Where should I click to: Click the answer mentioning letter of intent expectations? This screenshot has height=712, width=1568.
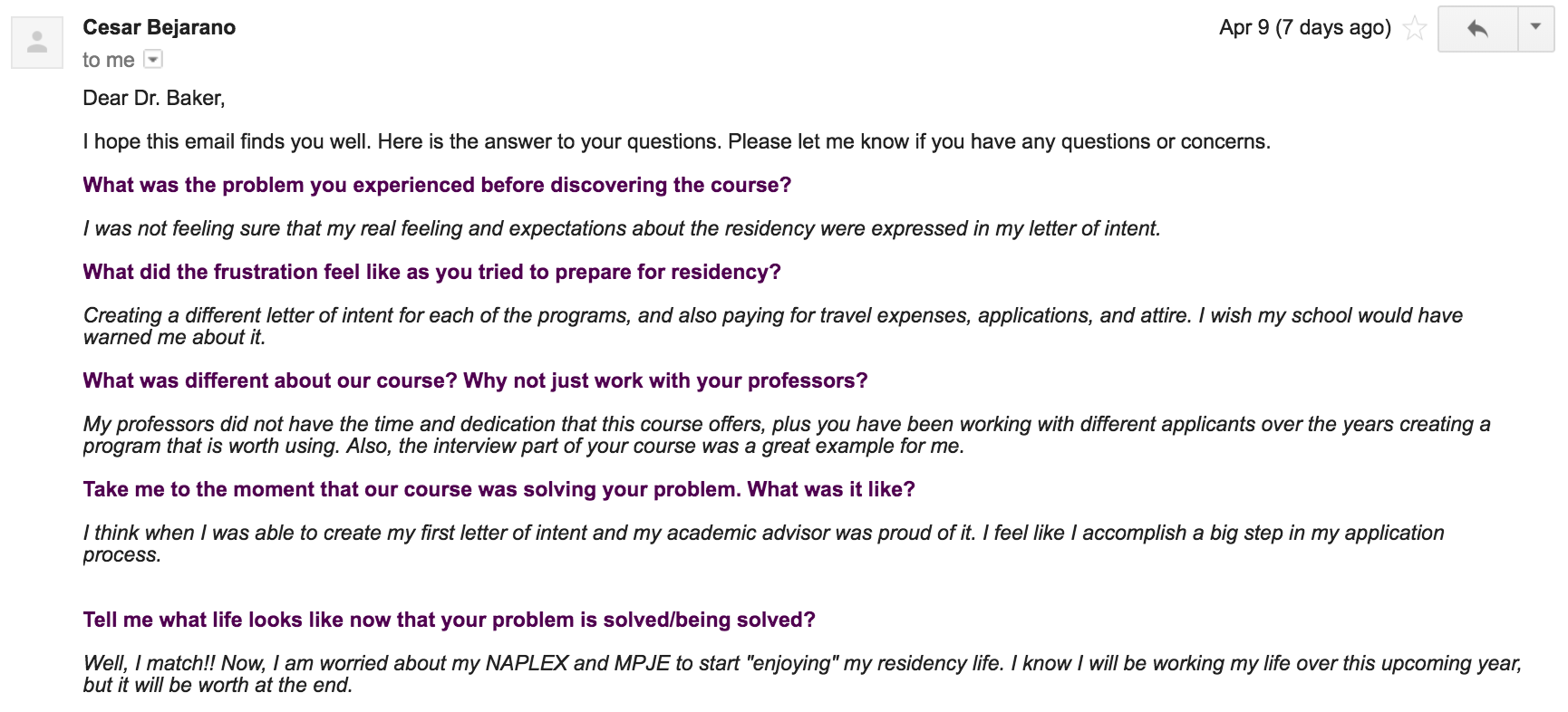[622, 228]
